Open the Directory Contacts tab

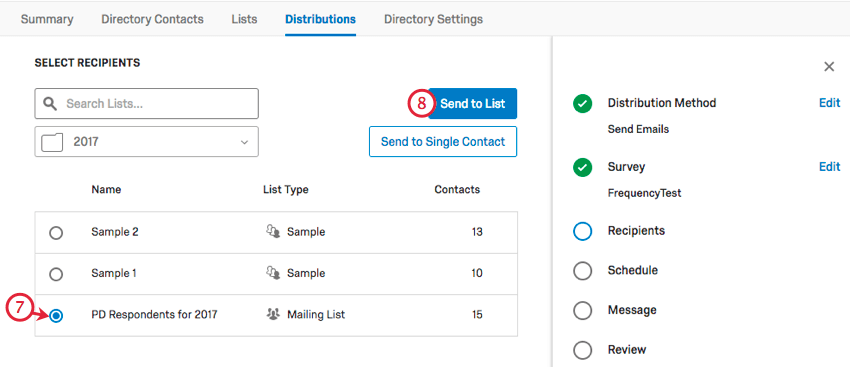(x=152, y=20)
